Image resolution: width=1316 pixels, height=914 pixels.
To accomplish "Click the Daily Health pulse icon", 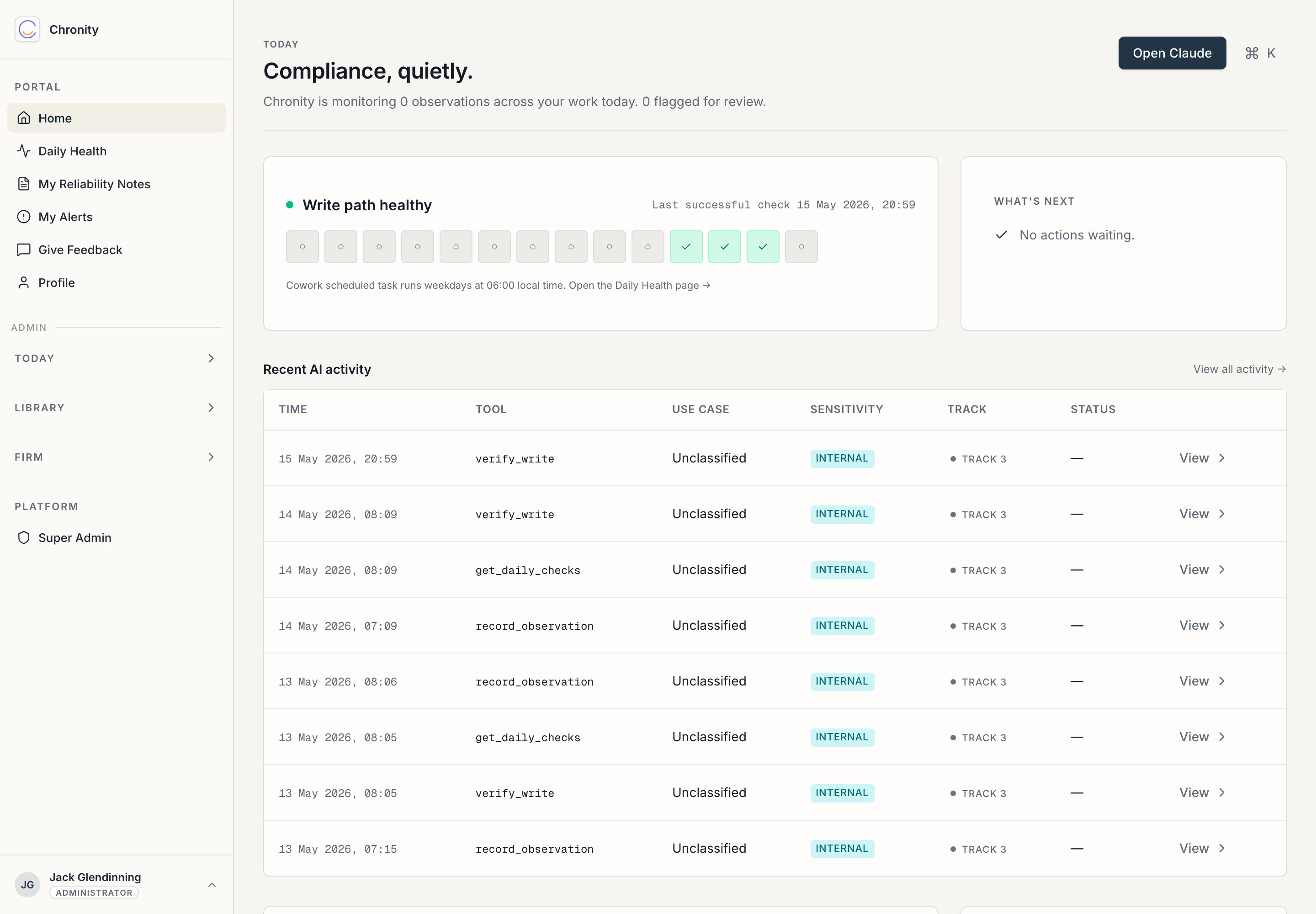I will click(23, 151).
